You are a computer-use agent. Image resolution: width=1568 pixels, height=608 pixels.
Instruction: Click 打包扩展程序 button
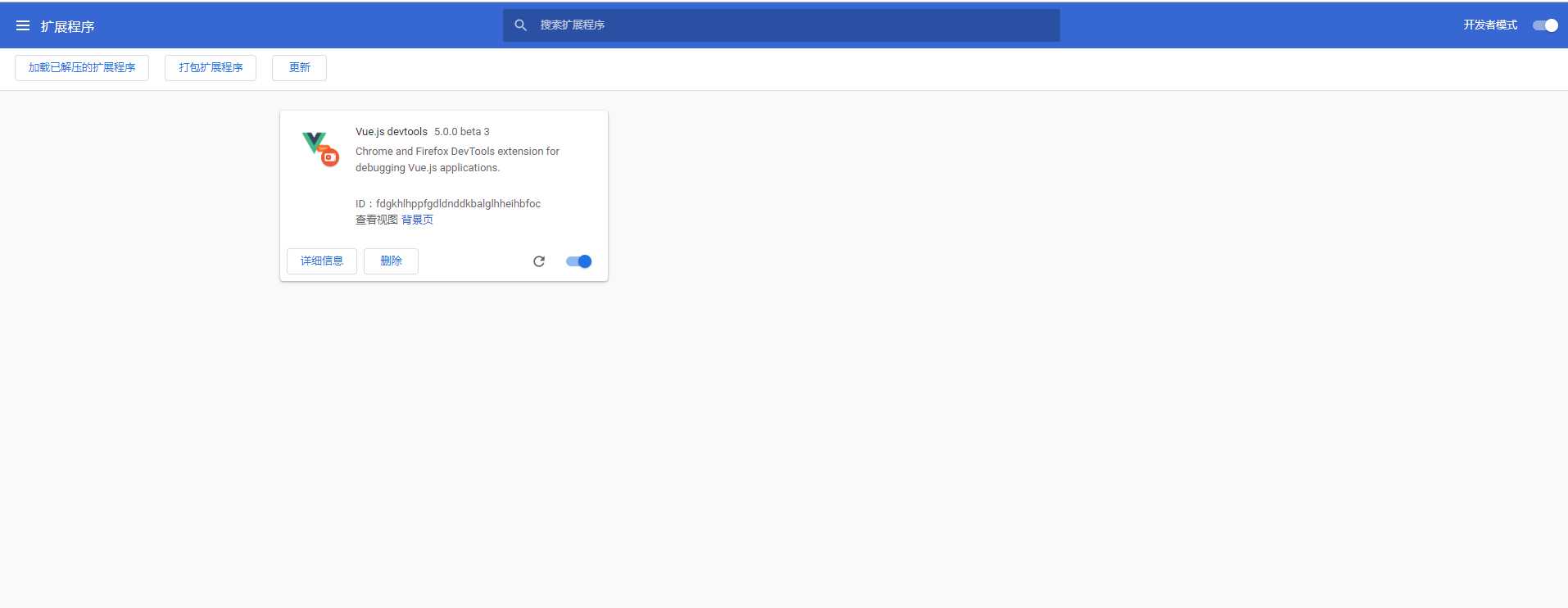pos(211,68)
